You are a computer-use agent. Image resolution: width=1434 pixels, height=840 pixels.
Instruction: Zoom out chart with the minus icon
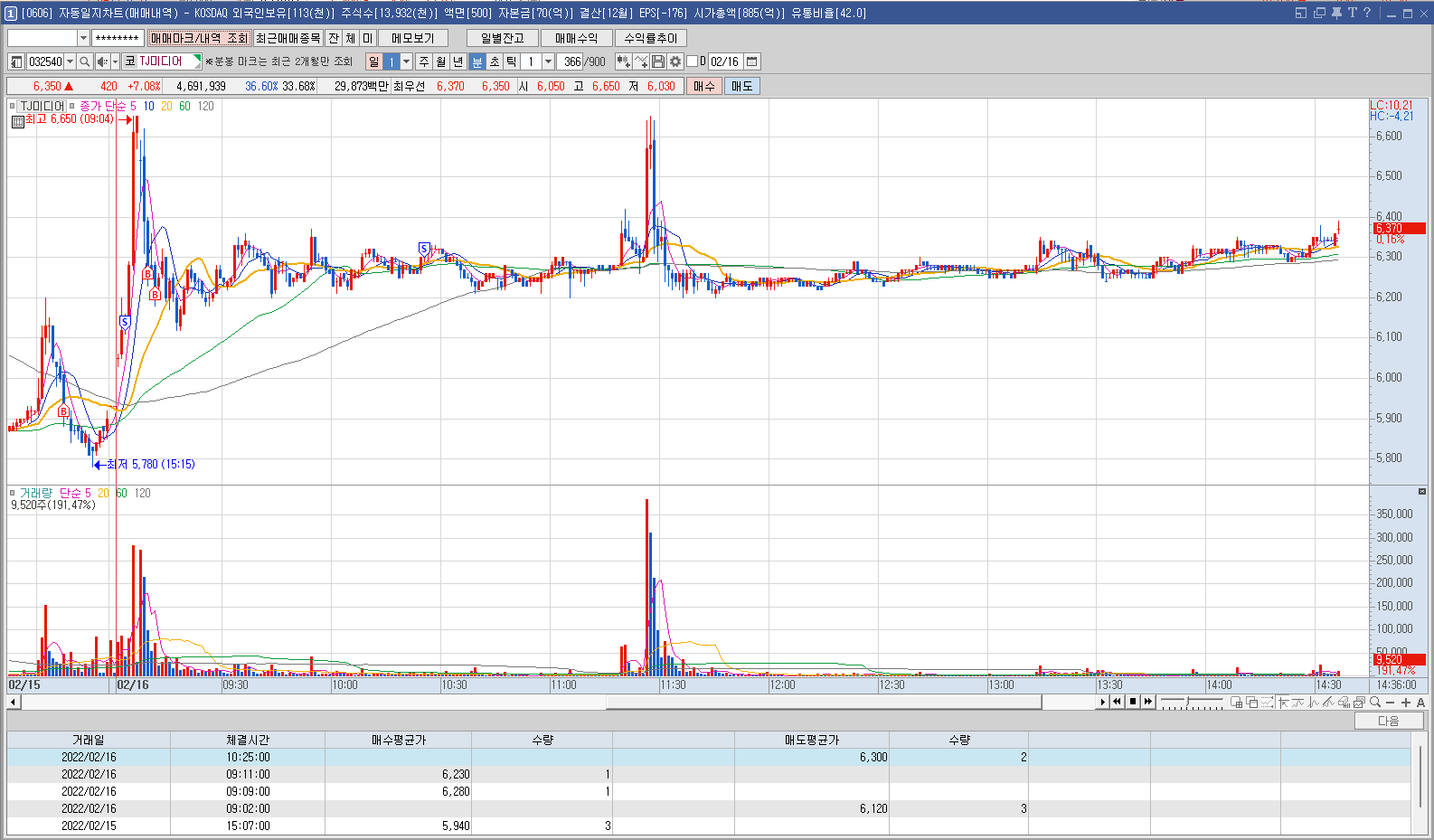pos(1391,702)
